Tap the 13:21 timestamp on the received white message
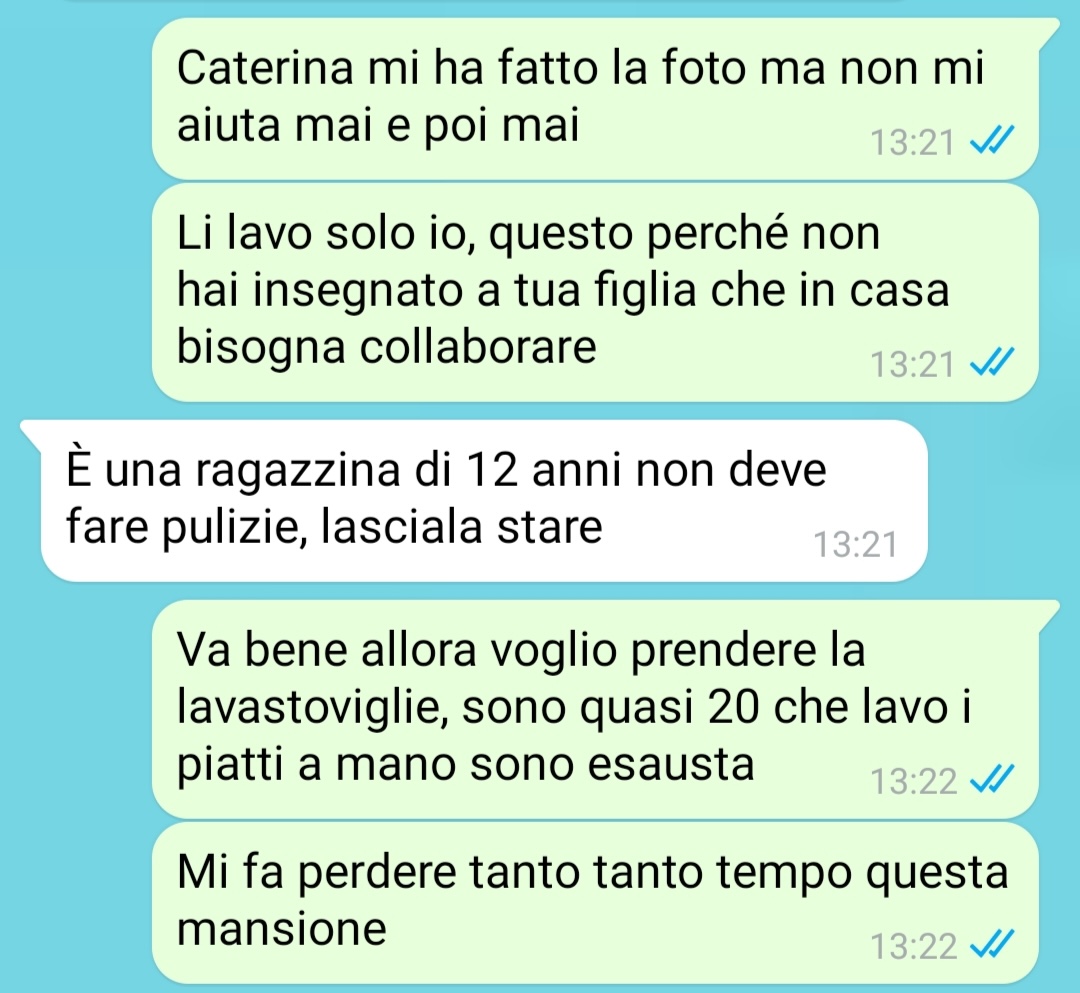Image resolution: width=1080 pixels, height=993 pixels. click(855, 544)
